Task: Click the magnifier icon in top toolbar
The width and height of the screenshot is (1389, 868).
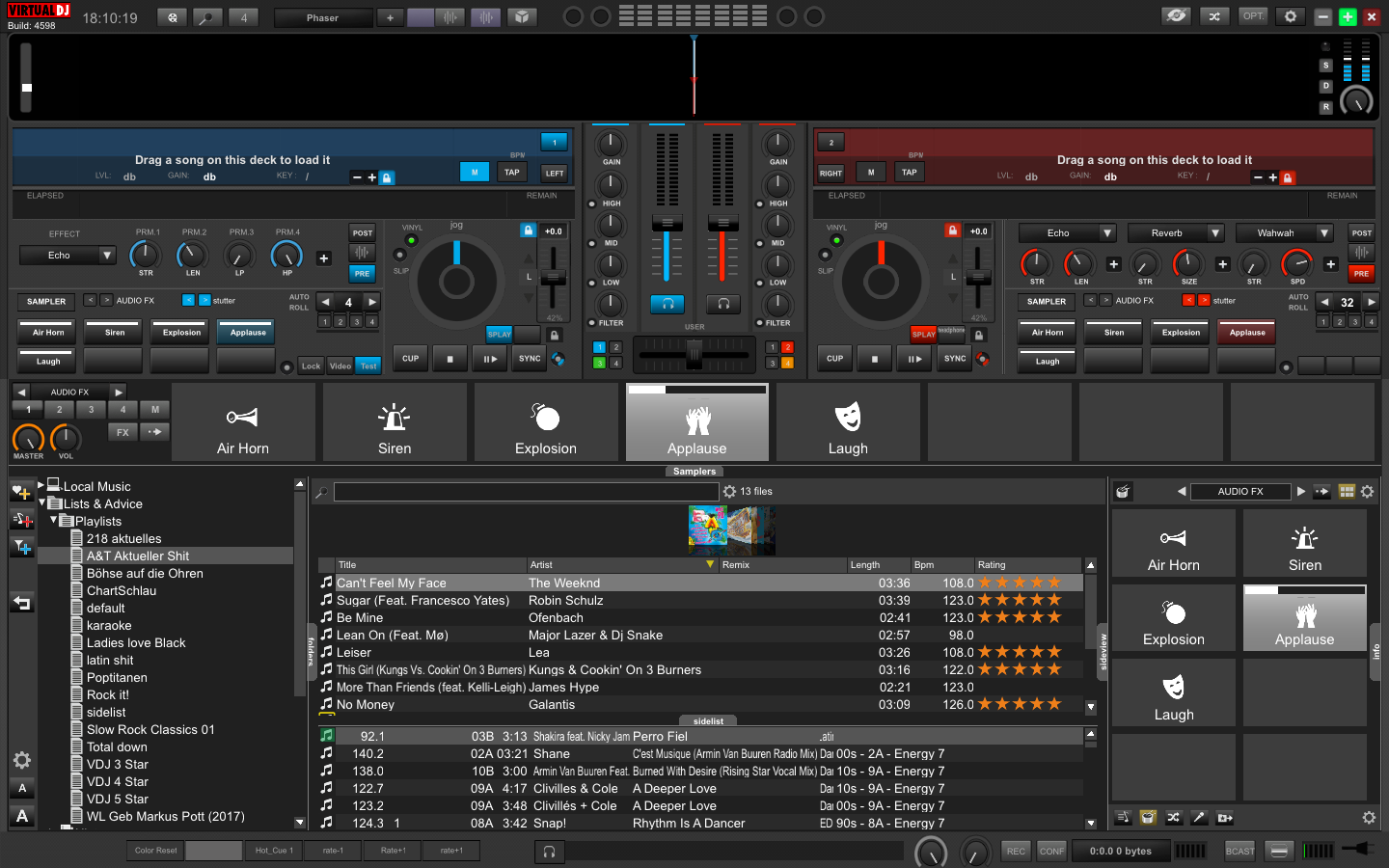Action: pyautogui.click(x=207, y=17)
